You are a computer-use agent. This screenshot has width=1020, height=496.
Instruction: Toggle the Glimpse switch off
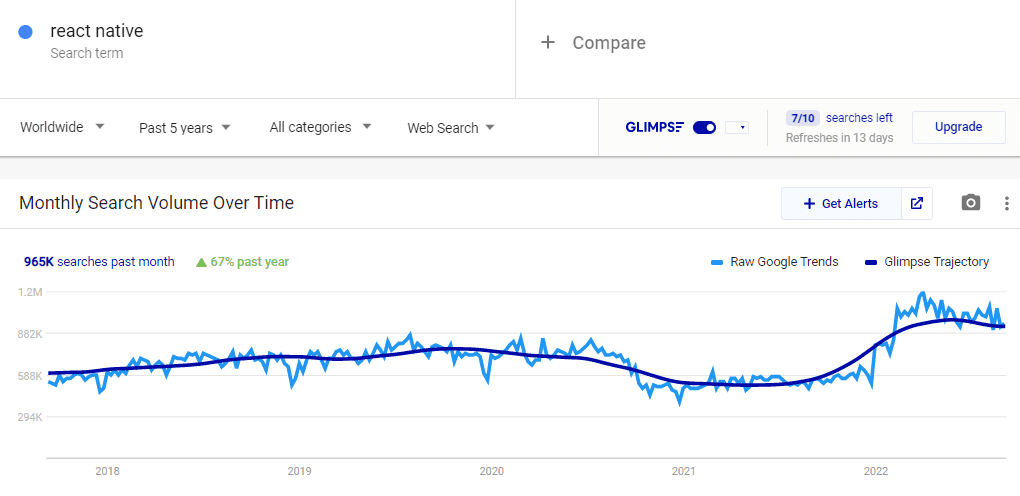pyautogui.click(x=704, y=127)
